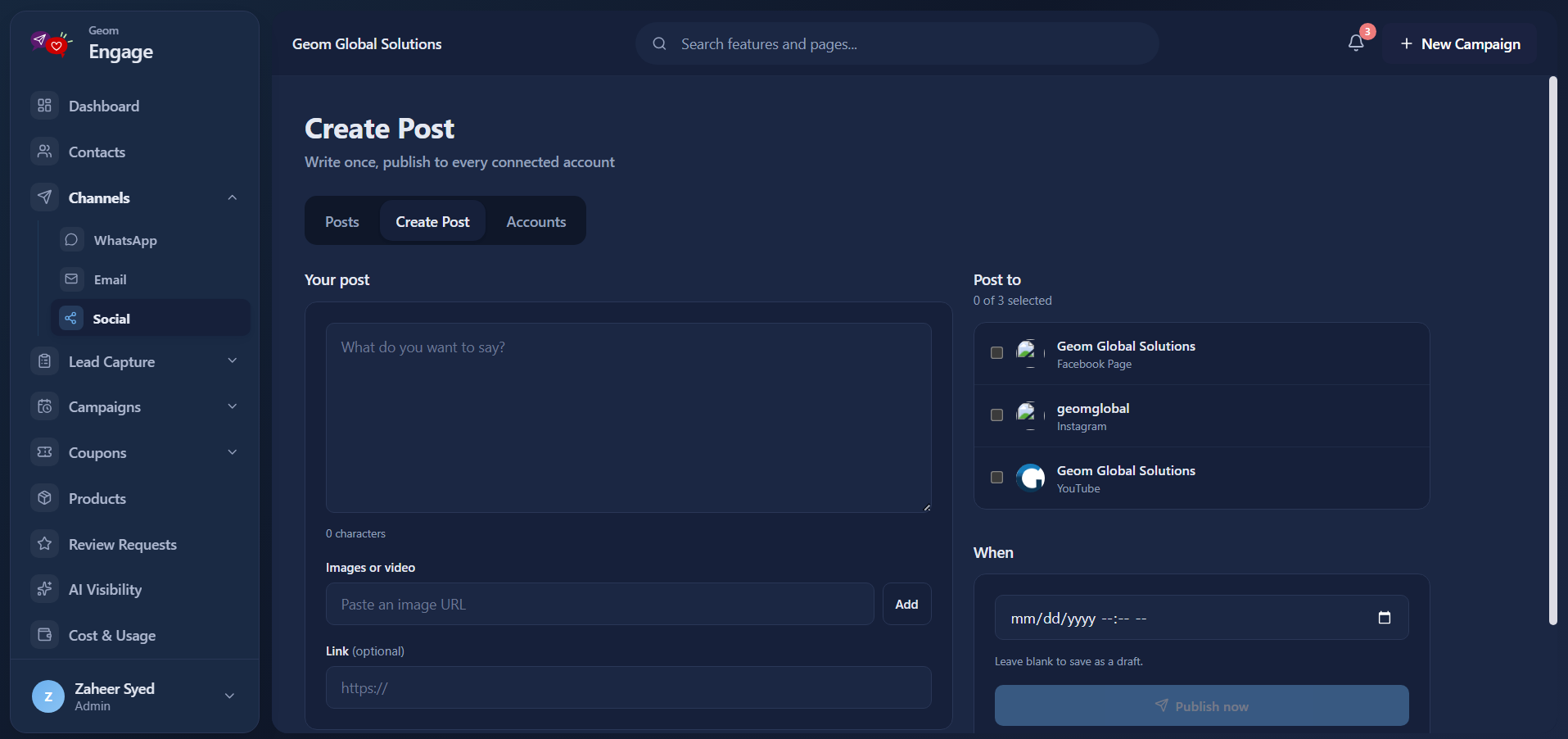Expand the Lead Capture chevron
This screenshot has height=739, width=1568.
(233, 360)
